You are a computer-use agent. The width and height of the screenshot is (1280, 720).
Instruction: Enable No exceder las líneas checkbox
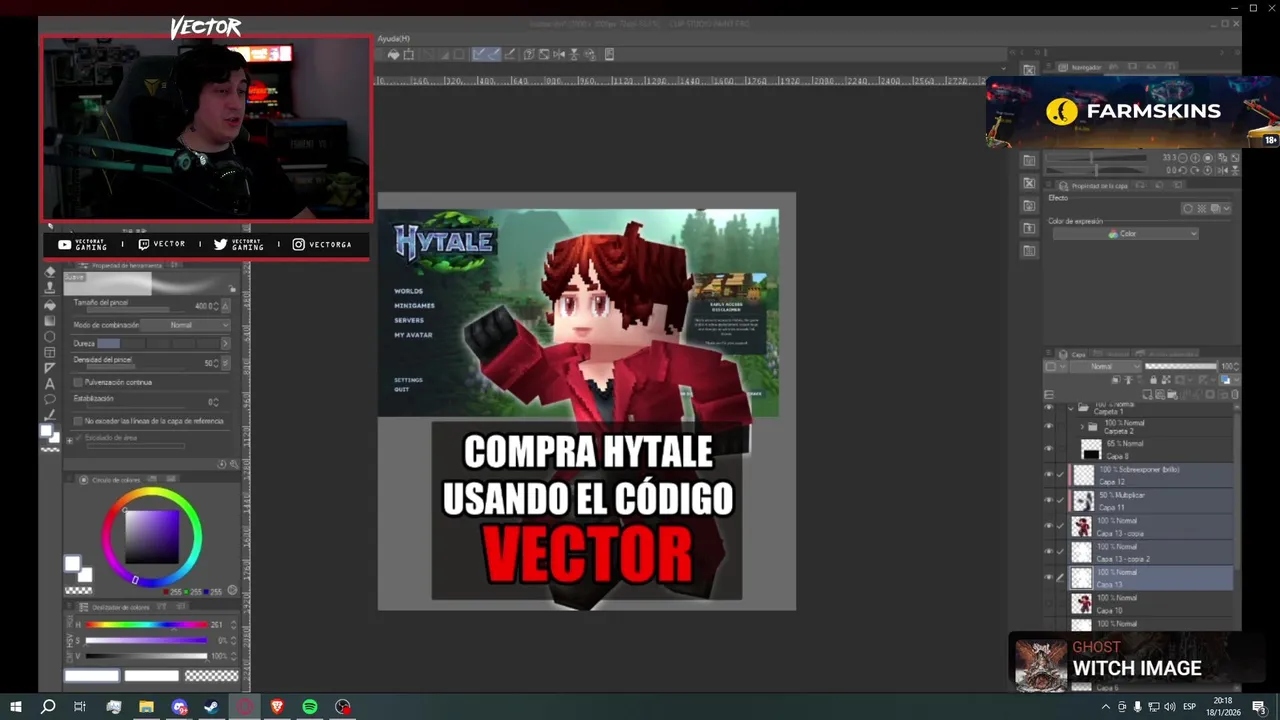pos(78,421)
